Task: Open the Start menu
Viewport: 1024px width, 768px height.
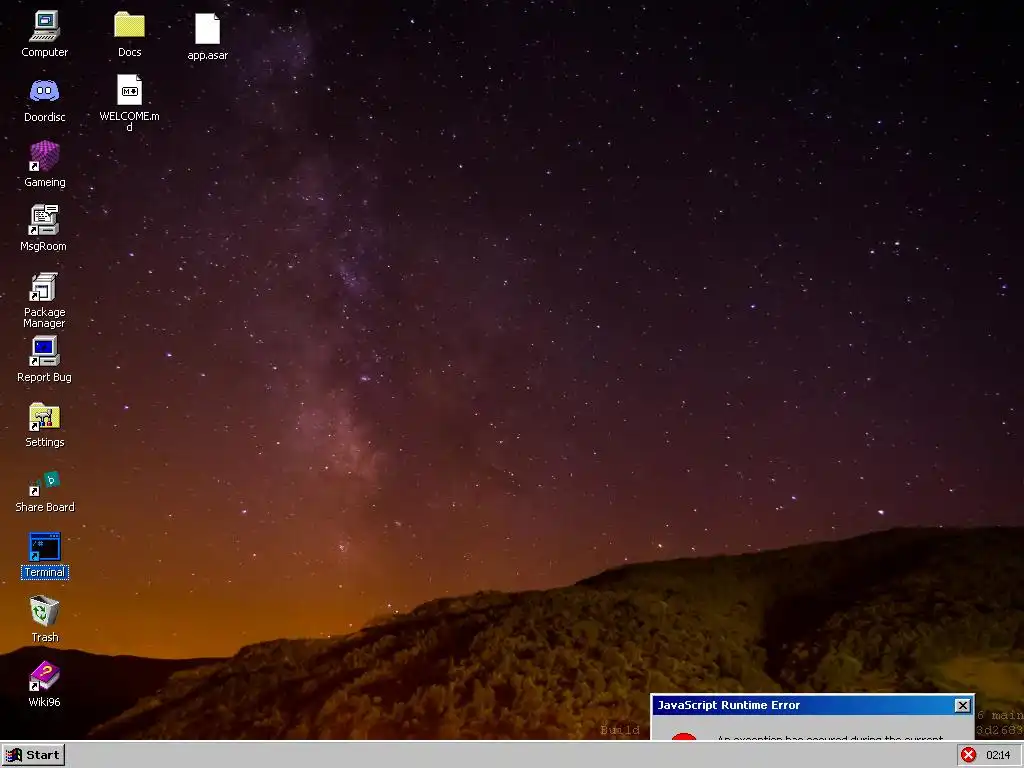Action: coord(33,755)
